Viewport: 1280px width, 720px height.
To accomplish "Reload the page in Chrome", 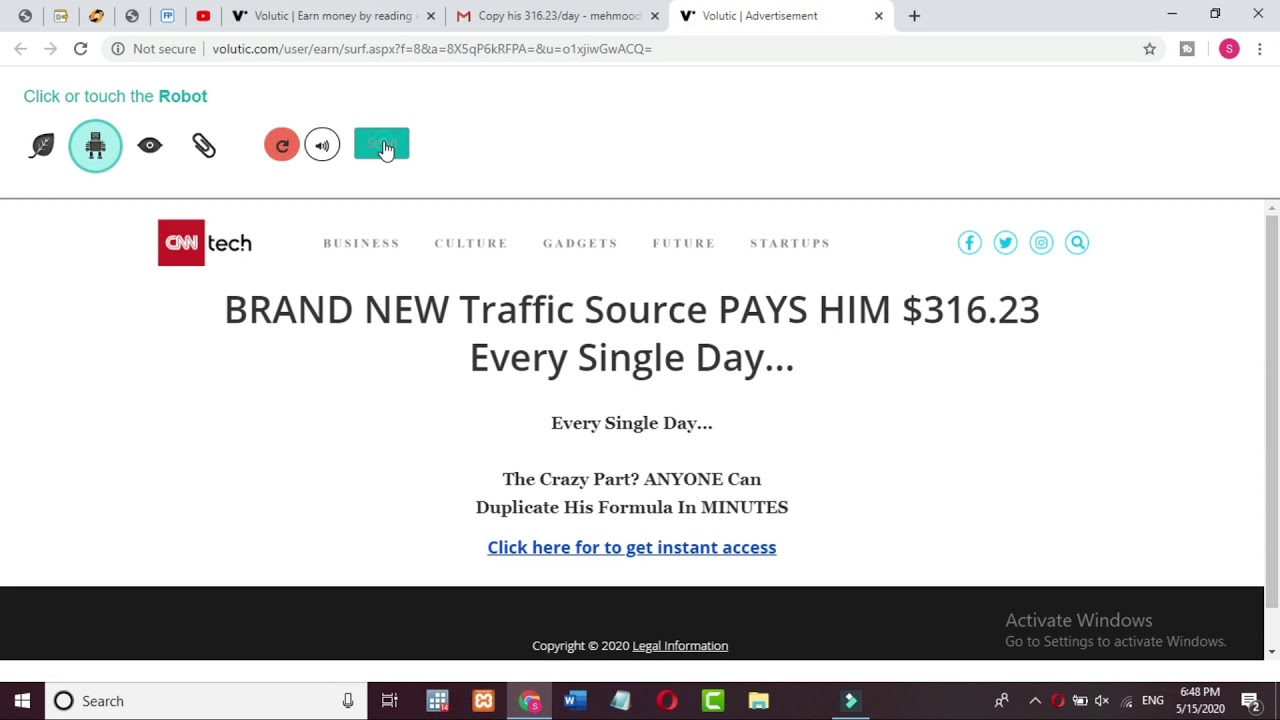I will pos(80,49).
